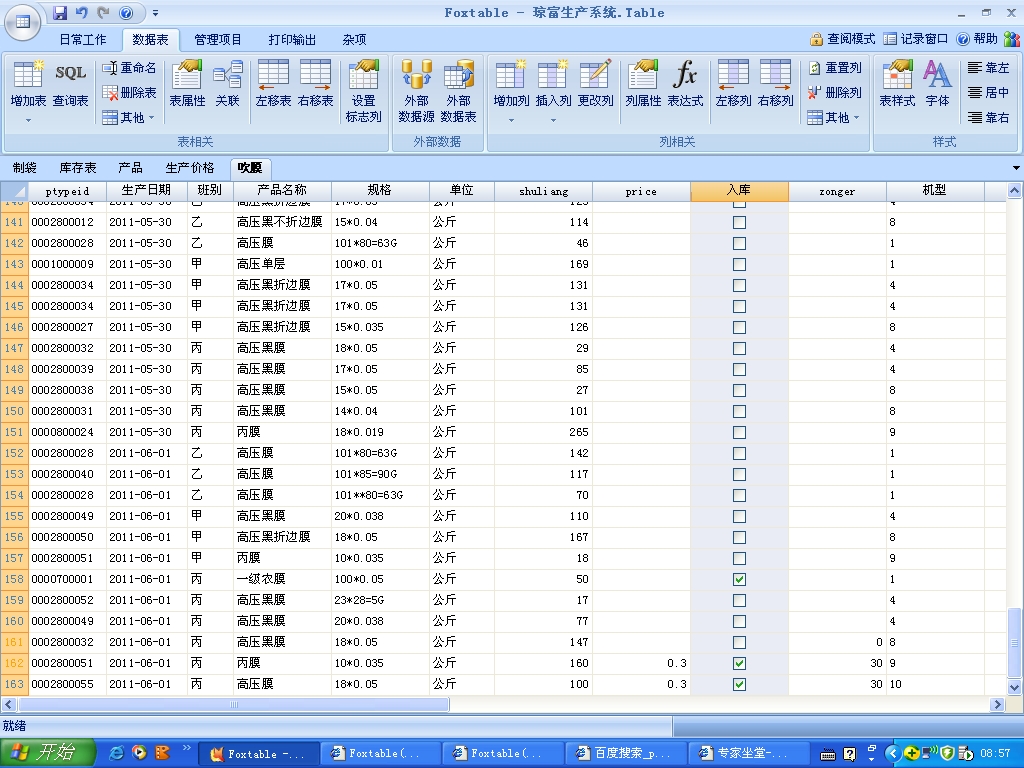The height and width of the screenshot is (768, 1024).
Task: Click 帮助 help button
Action: pos(978,39)
